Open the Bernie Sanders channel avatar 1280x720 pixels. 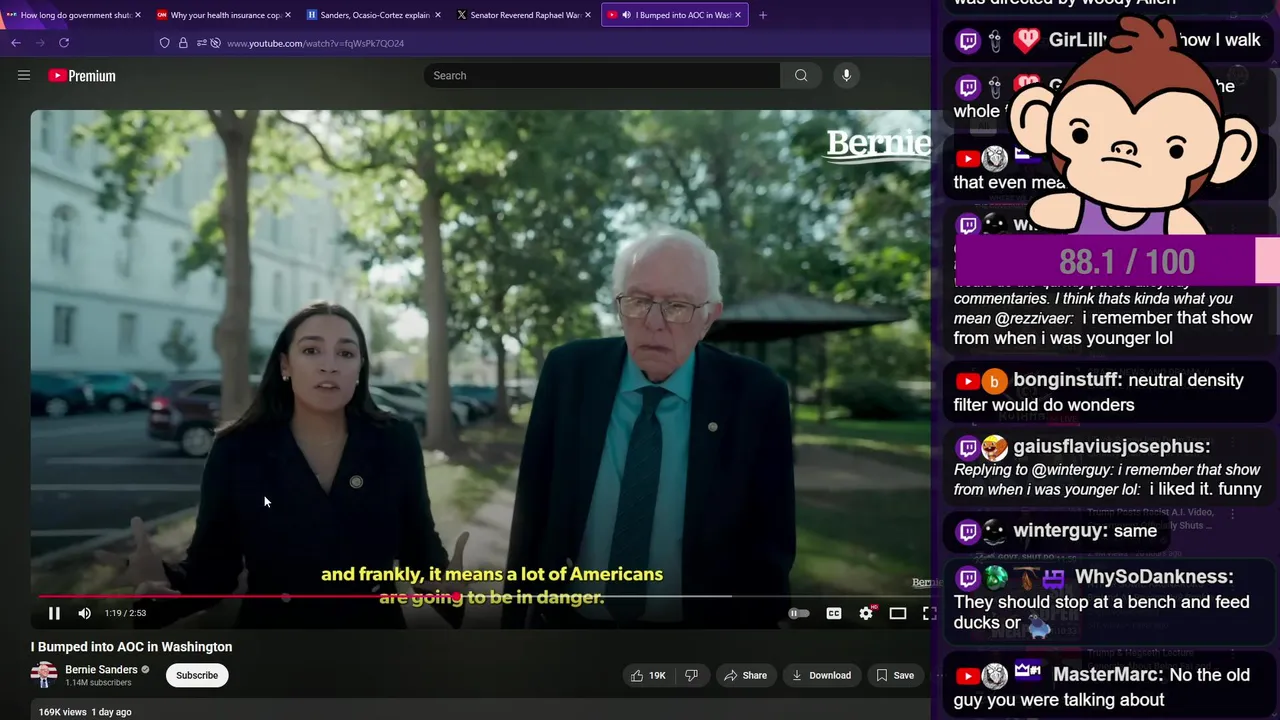[44, 675]
